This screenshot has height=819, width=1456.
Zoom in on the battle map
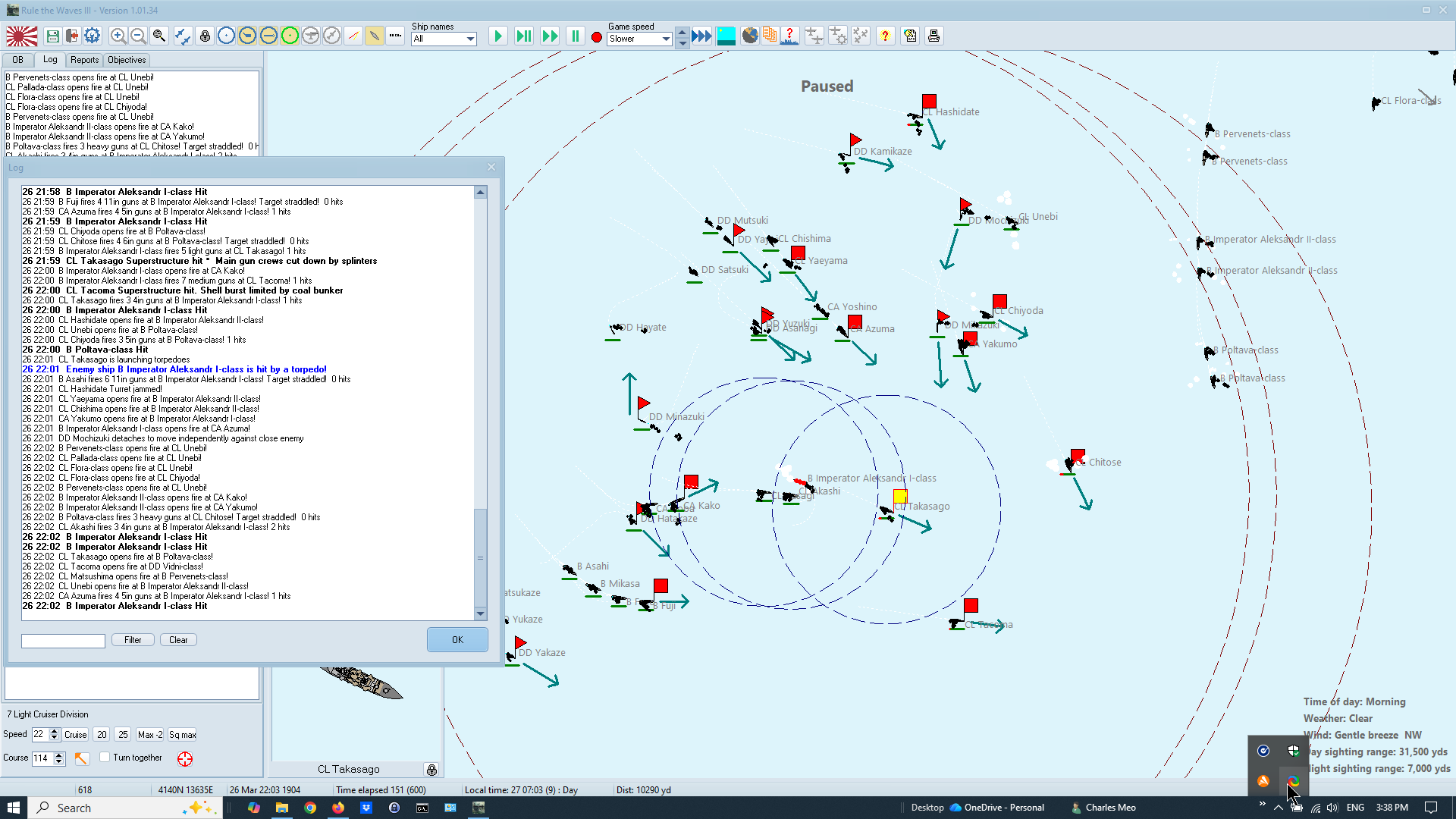click(x=118, y=36)
